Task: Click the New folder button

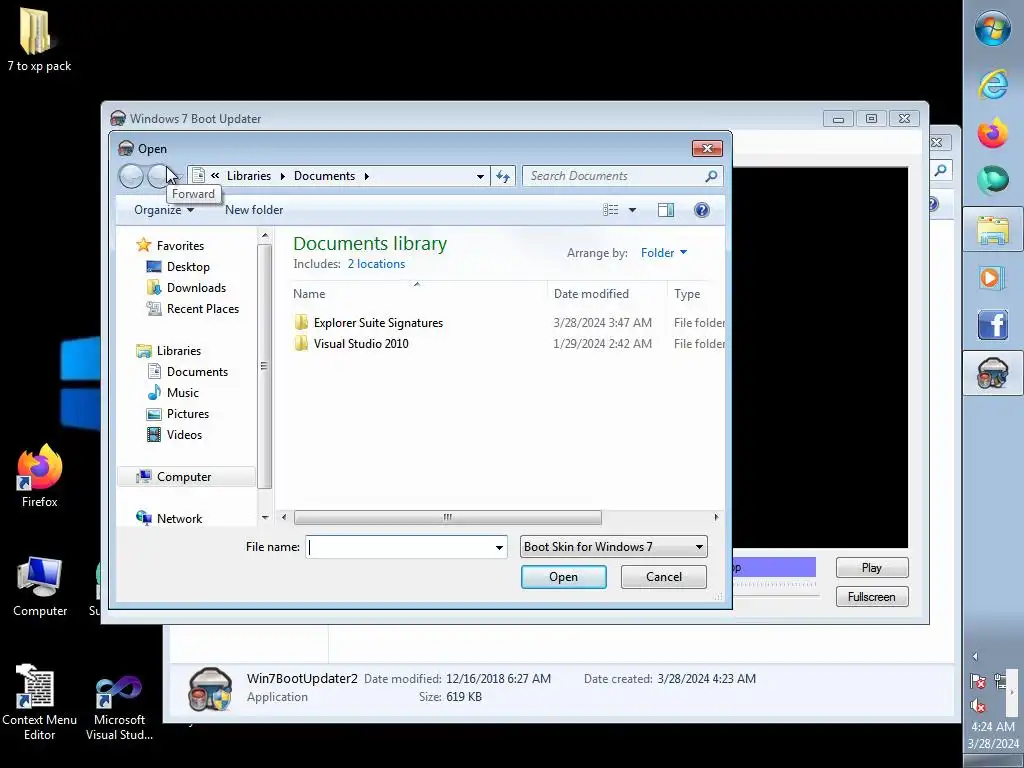Action: click(x=254, y=210)
